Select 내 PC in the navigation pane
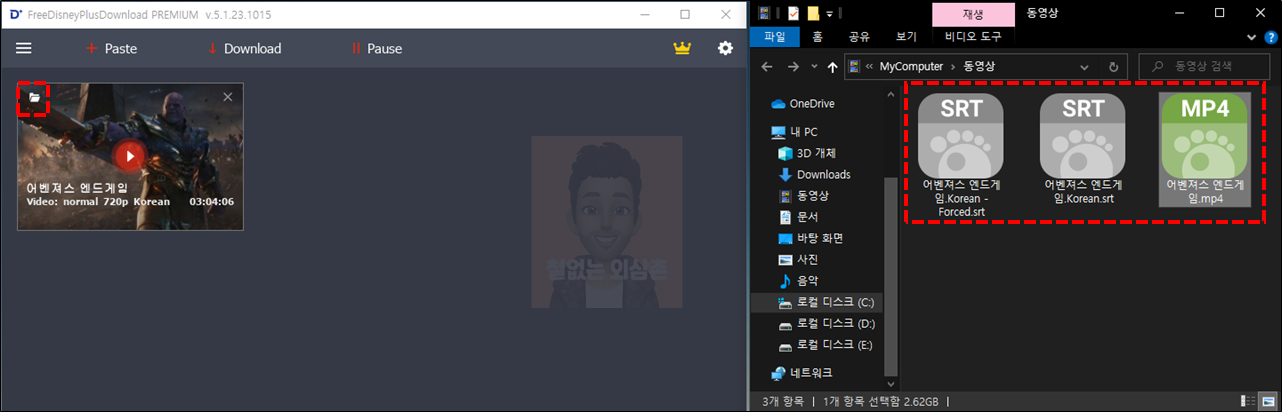The image size is (1282, 412). click(x=795, y=132)
